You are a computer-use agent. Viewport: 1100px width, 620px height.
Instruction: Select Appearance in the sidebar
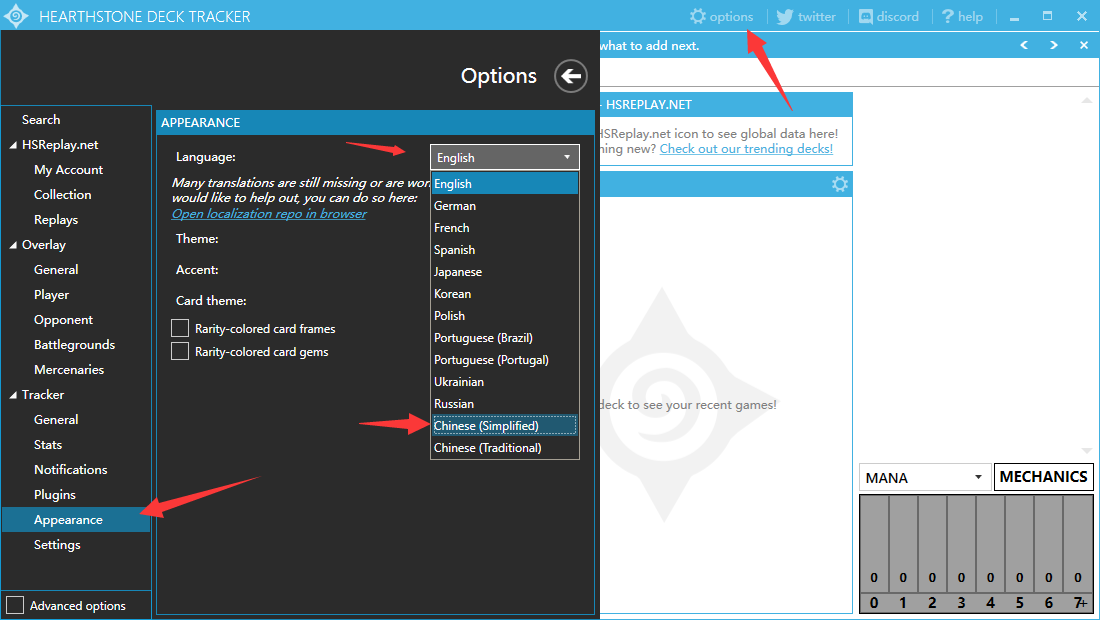coord(76,520)
